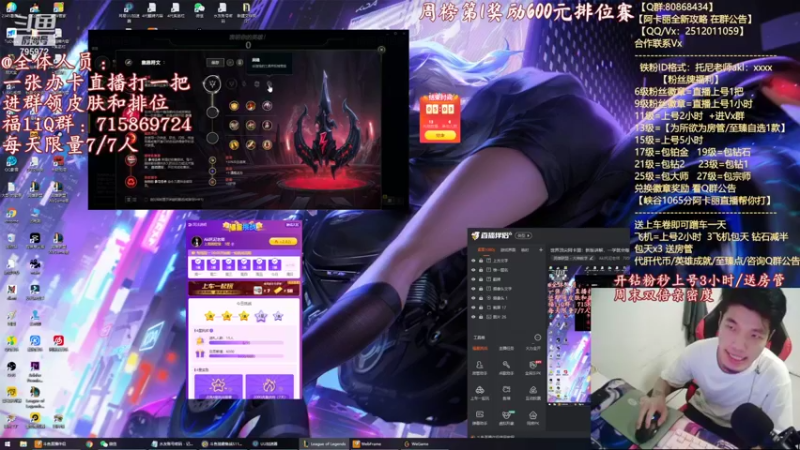Click the empty keystone slot below the primary path
Image resolution: width=800 pixels, height=450 pixels.
click(x=212, y=112)
